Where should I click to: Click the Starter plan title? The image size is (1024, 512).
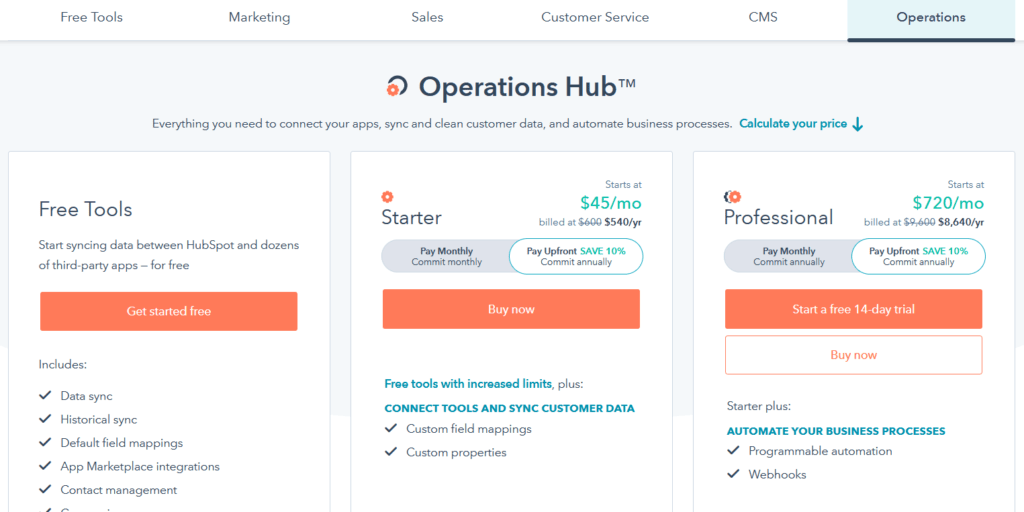[411, 217]
